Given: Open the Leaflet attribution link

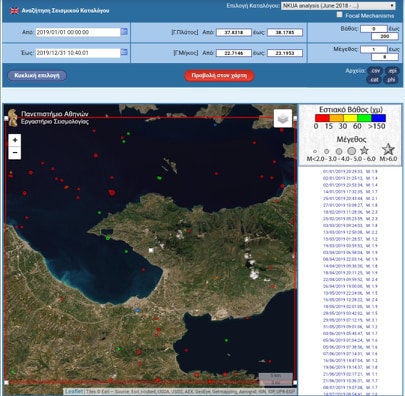Looking at the screenshot, I should pyautogui.click(x=74, y=392).
